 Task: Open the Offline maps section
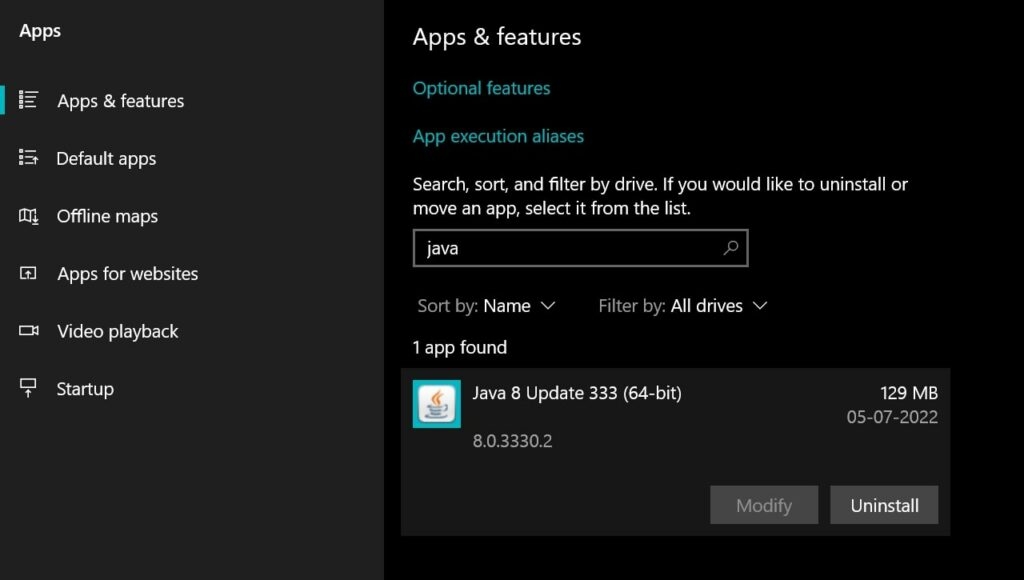[107, 216]
